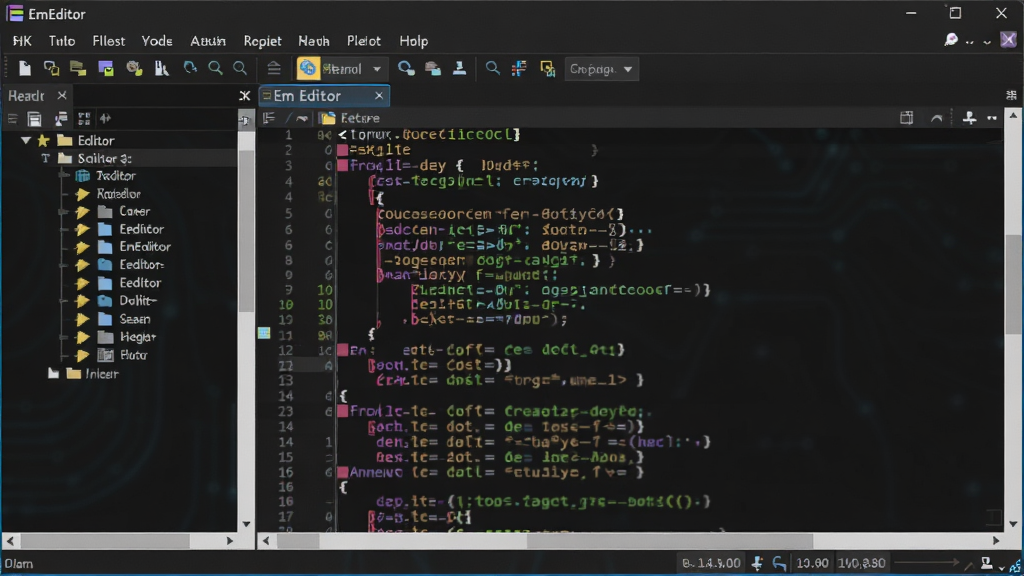Click the purple X icon in menu bar
This screenshot has width=1024, height=576.
1008,40
